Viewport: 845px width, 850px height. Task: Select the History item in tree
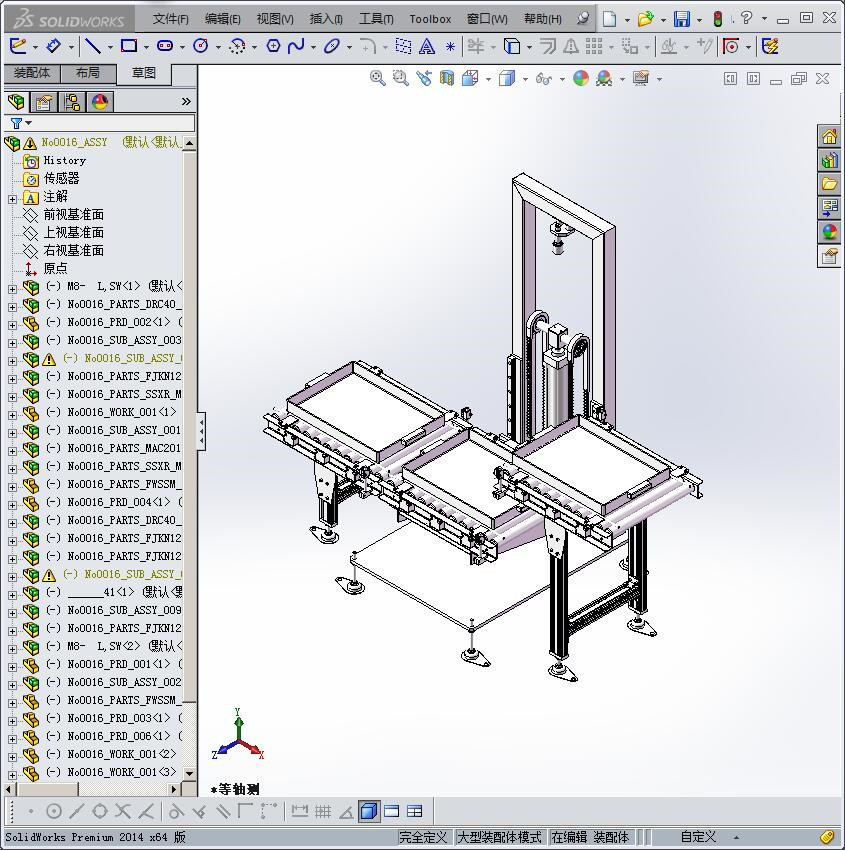click(64, 160)
